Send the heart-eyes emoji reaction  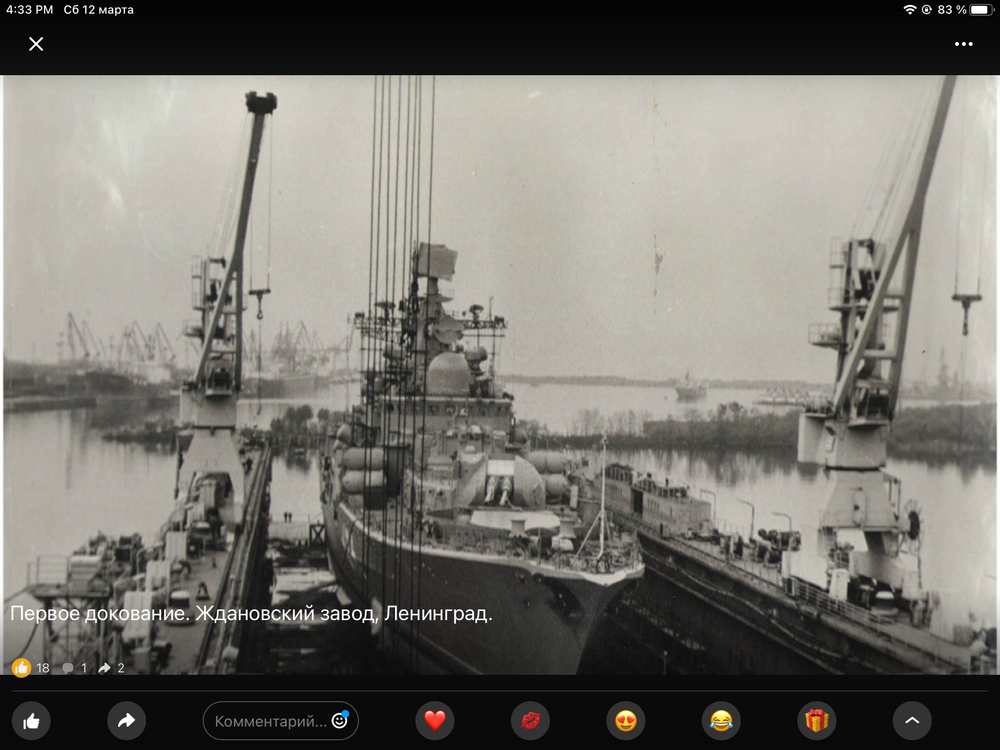pyautogui.click(x=626, y=720)
